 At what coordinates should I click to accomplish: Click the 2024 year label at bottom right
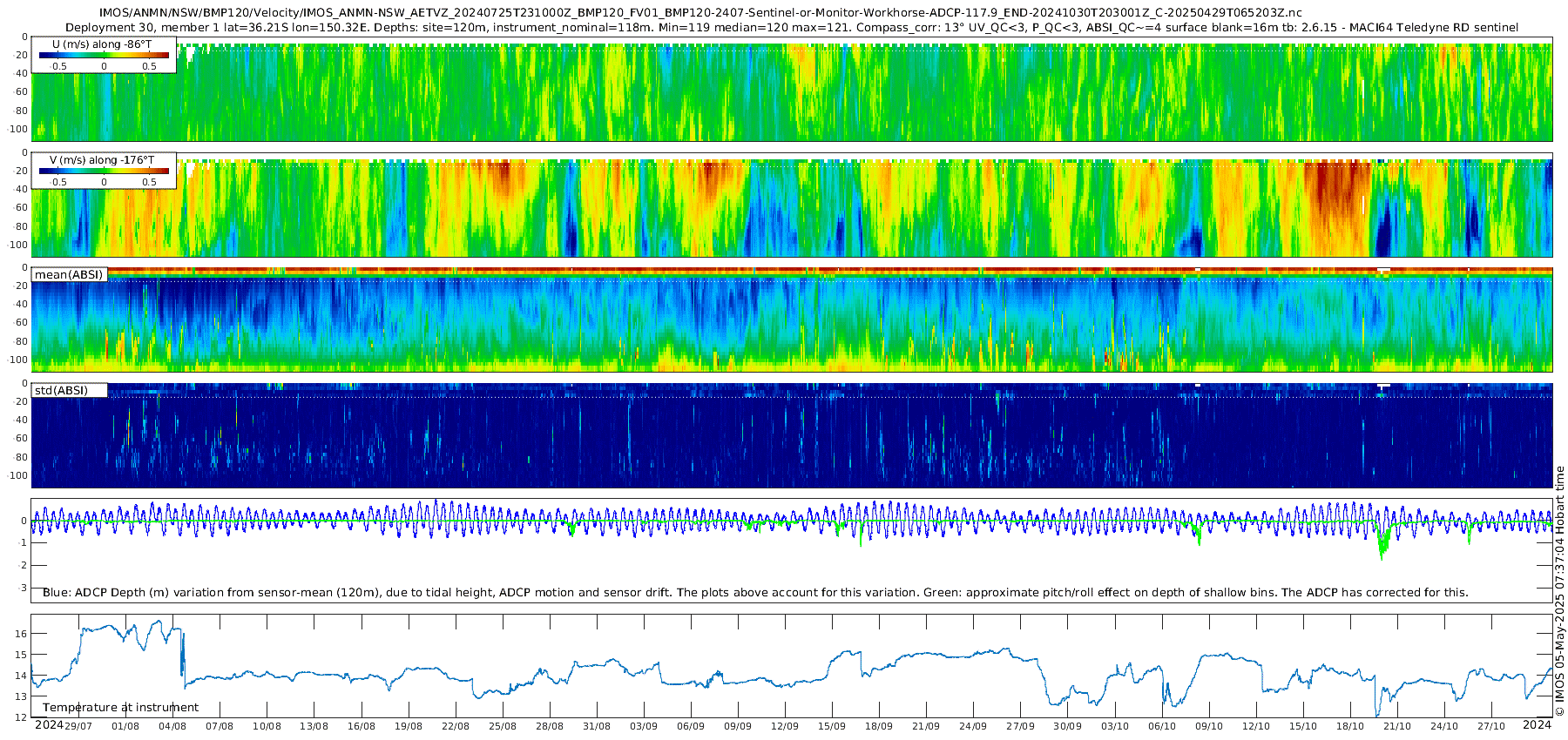pos(1537,725)
